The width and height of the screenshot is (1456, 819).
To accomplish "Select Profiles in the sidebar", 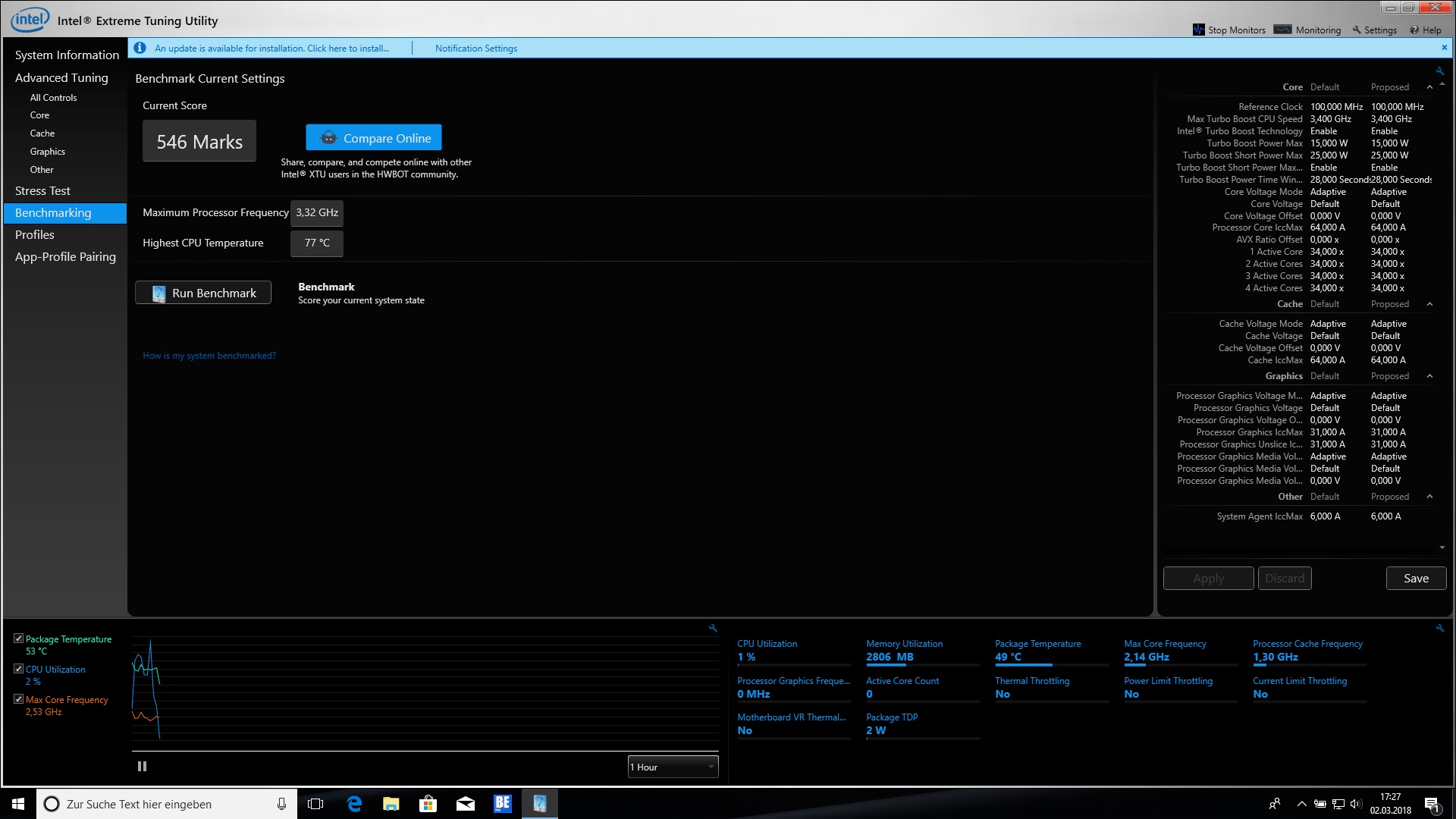I will click(x=35, y=235).
